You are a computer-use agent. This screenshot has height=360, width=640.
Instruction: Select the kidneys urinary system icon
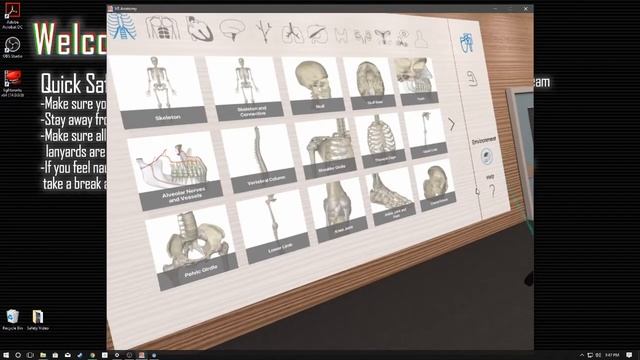pyautogui.click(x=362, y=37)
